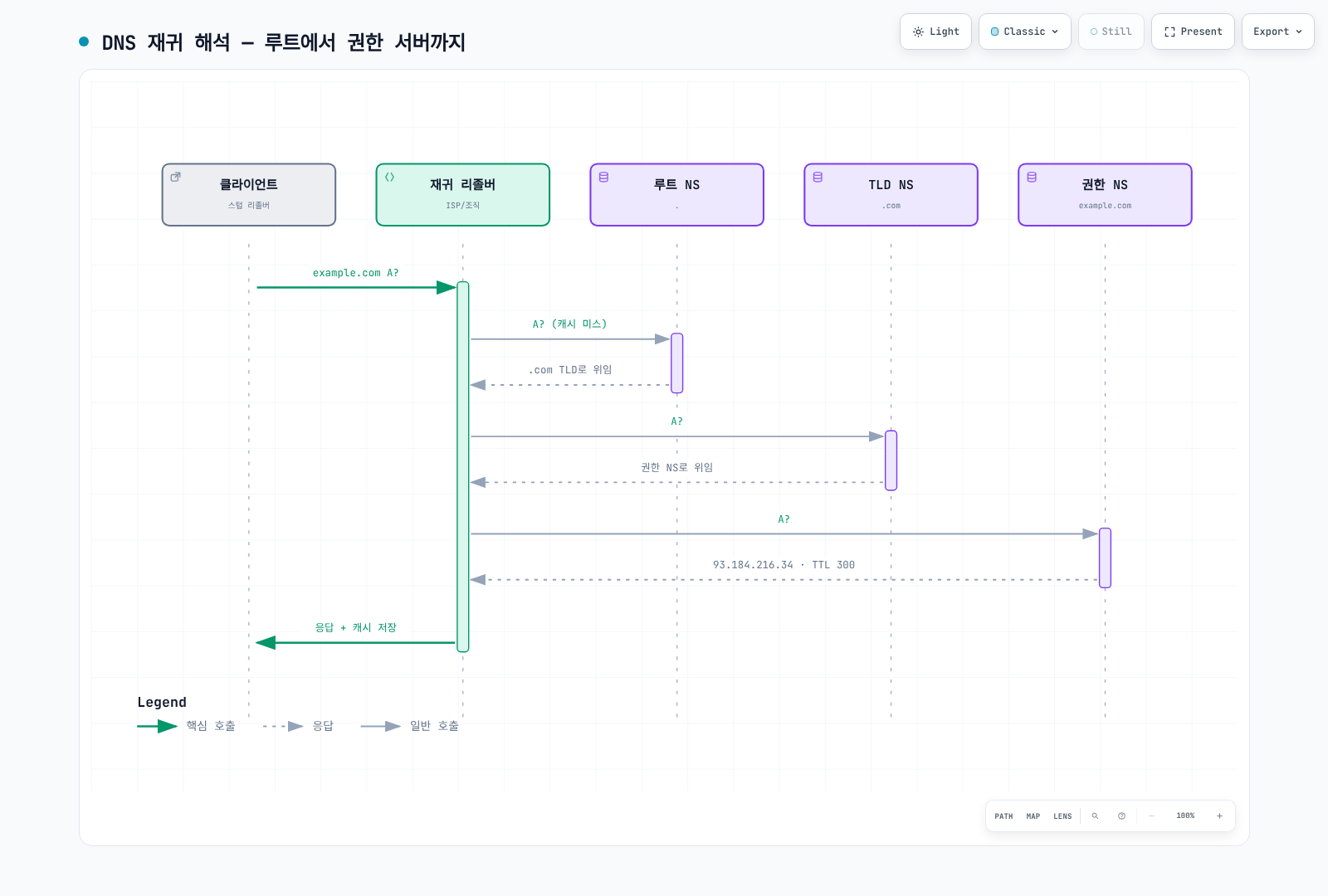Screen dimensions: 1328x896
Task: Click the '.com TLD로 위임' response label
Action: (569, 370)
